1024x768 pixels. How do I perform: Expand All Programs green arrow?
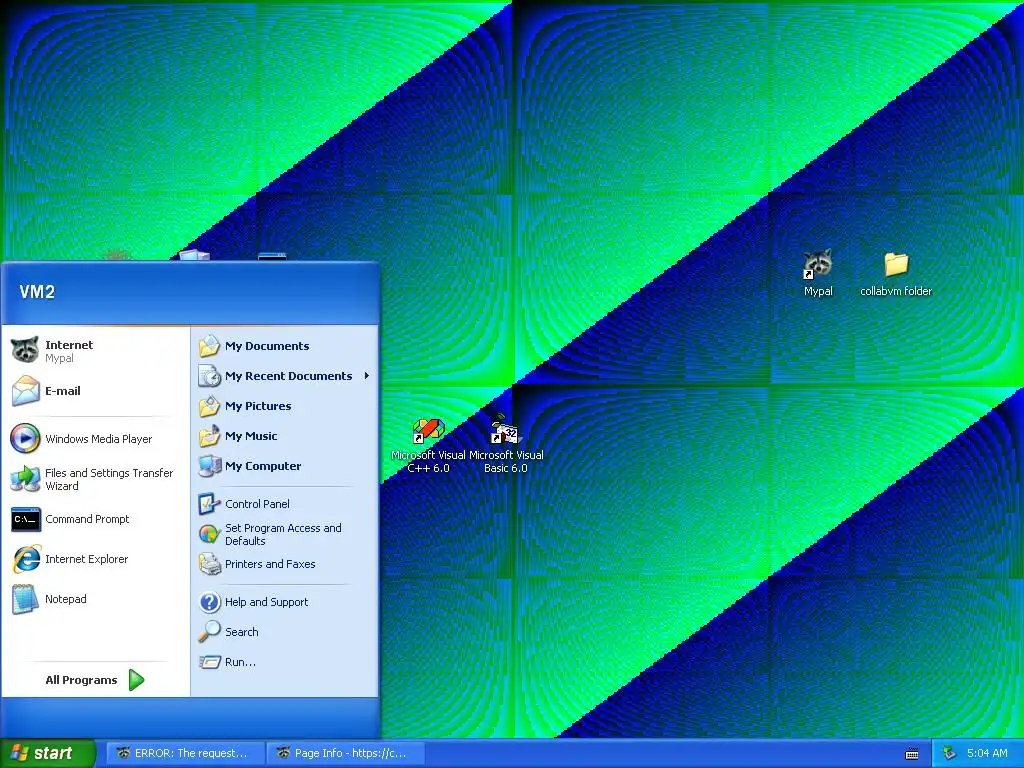[136, 680]
